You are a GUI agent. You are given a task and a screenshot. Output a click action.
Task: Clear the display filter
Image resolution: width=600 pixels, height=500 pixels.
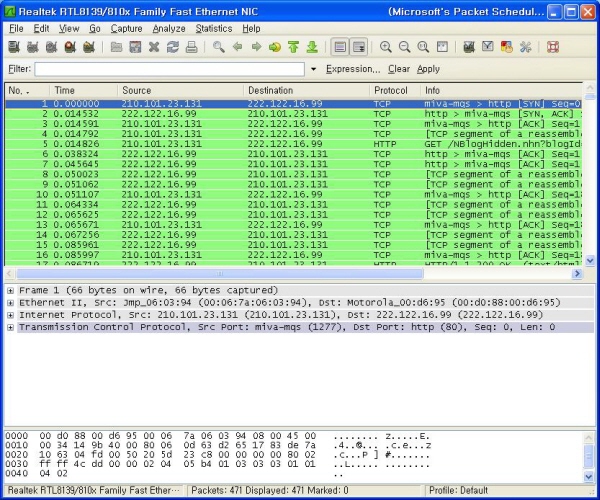[399, 69]
